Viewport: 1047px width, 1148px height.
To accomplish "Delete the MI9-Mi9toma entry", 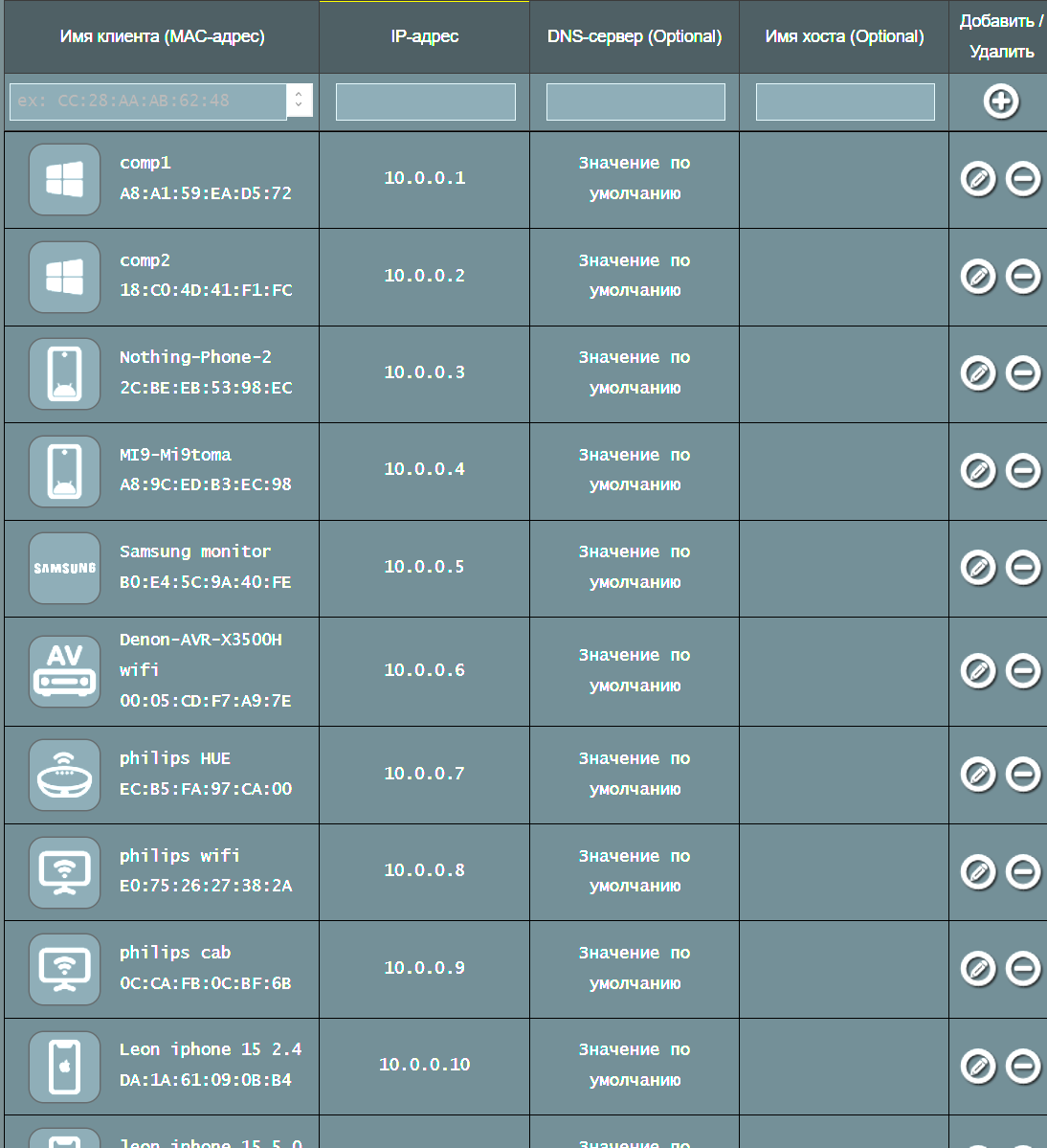I will 1023,471.
